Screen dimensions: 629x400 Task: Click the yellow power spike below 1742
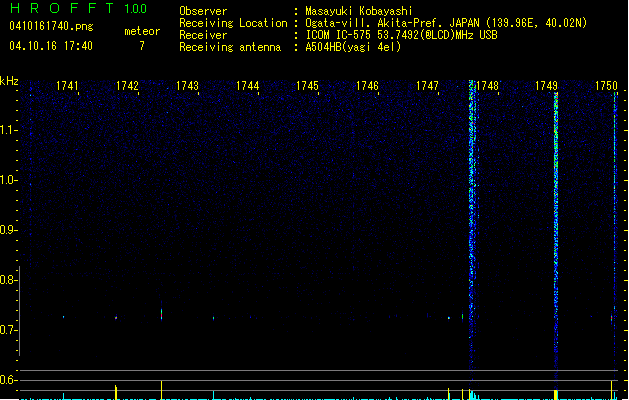(116, 392)
